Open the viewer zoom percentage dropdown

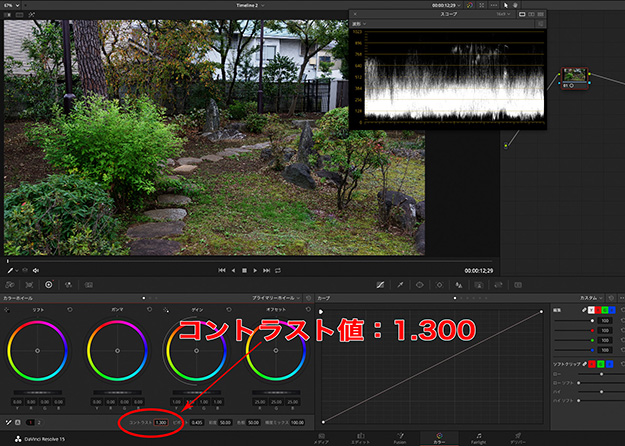[10, 5]
